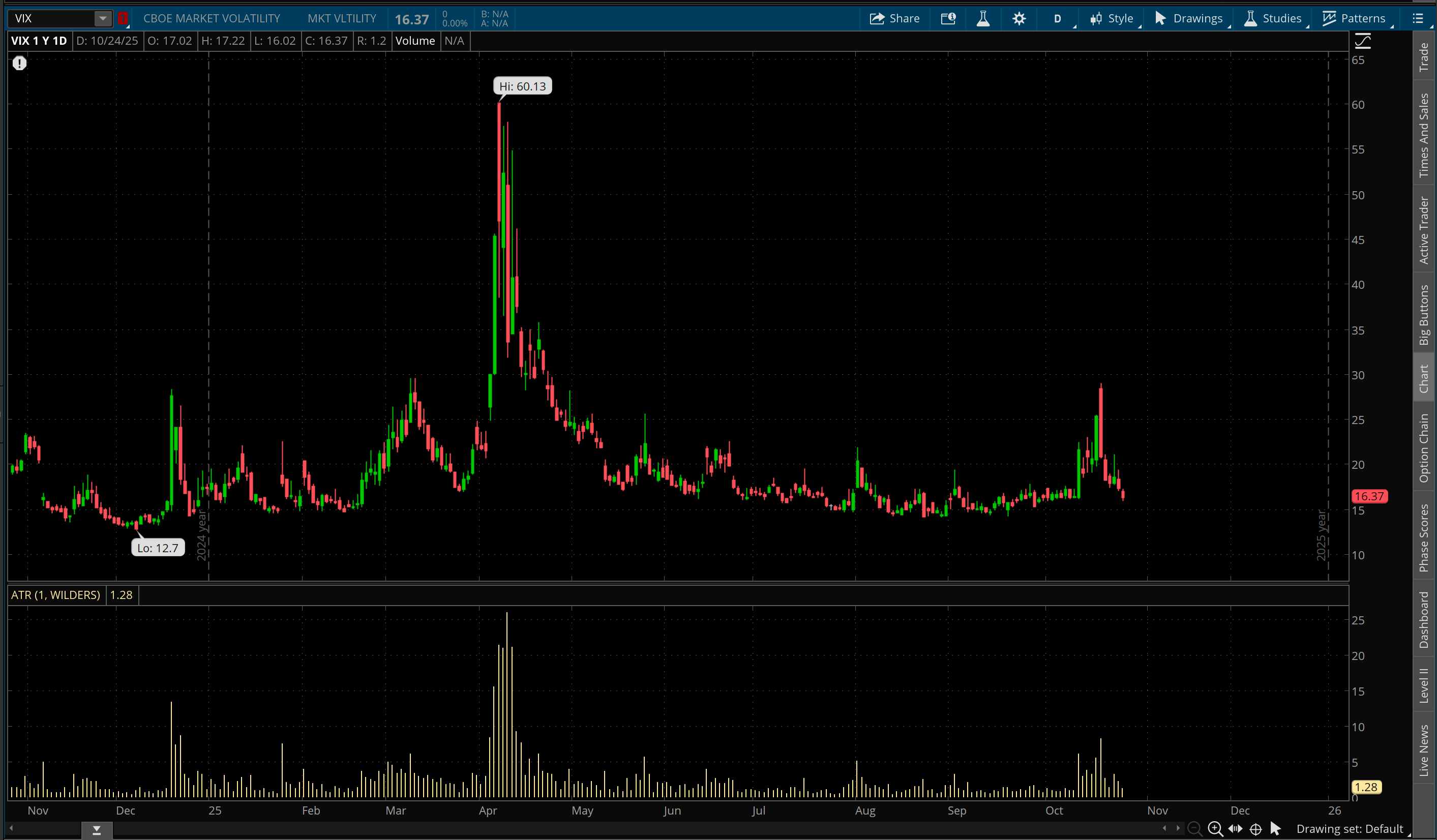Image resolution: width=1437 pixels, height=840 pixels.
Task: Click the exclamation warning icon on chart
Action: click(x=19, y=63)
